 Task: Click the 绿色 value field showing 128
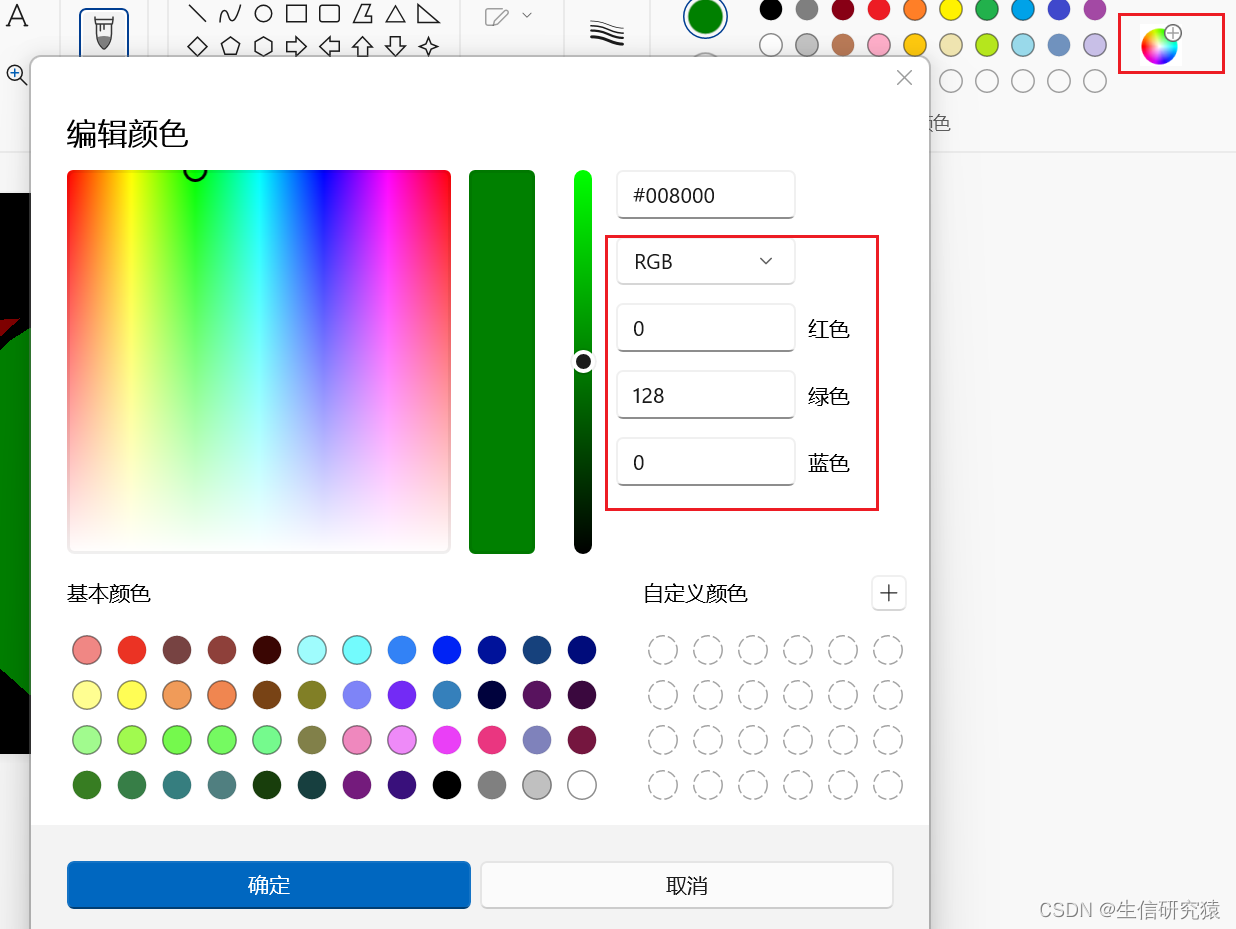706,395
